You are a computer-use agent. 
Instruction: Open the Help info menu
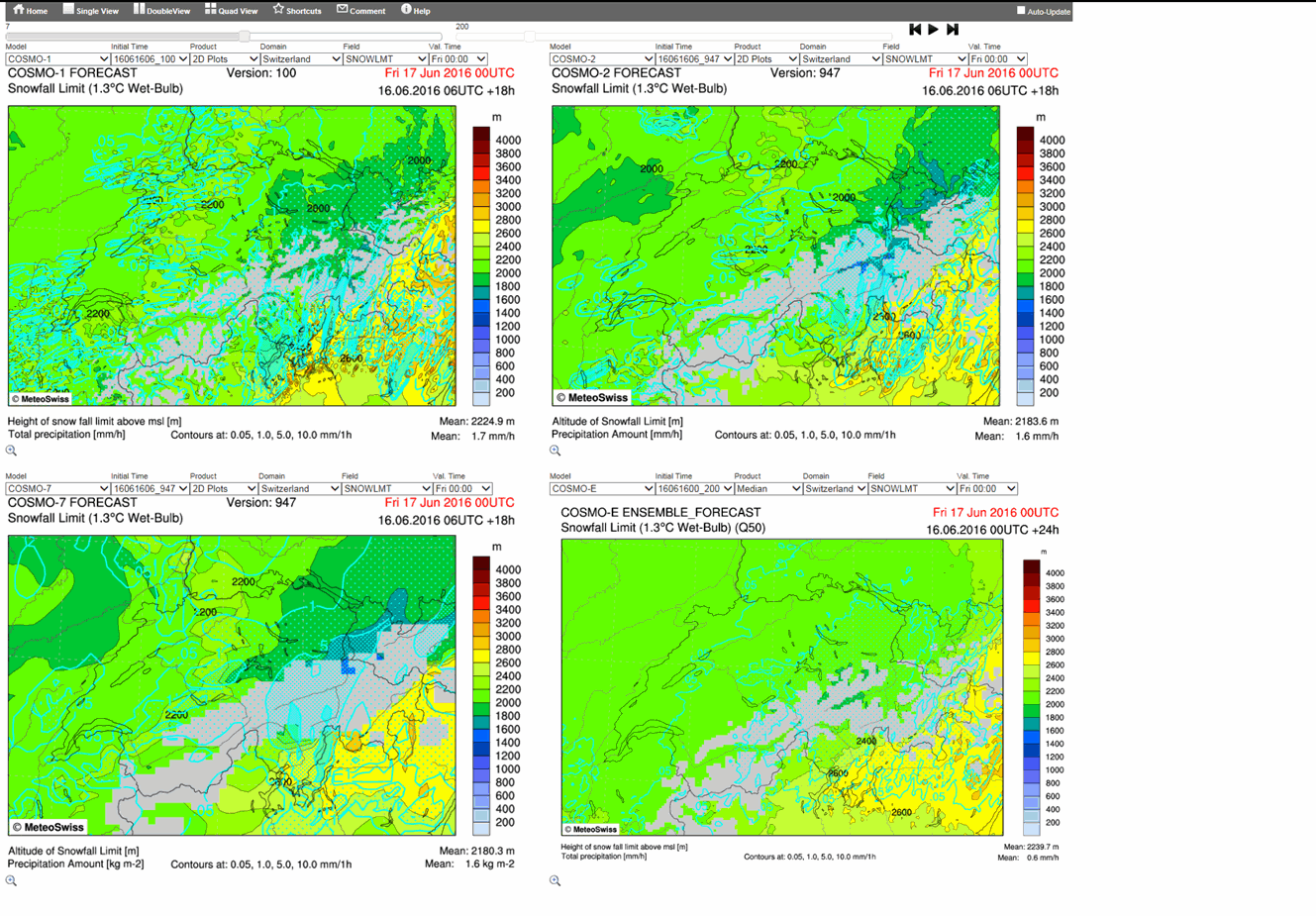(x=415, y=10)
